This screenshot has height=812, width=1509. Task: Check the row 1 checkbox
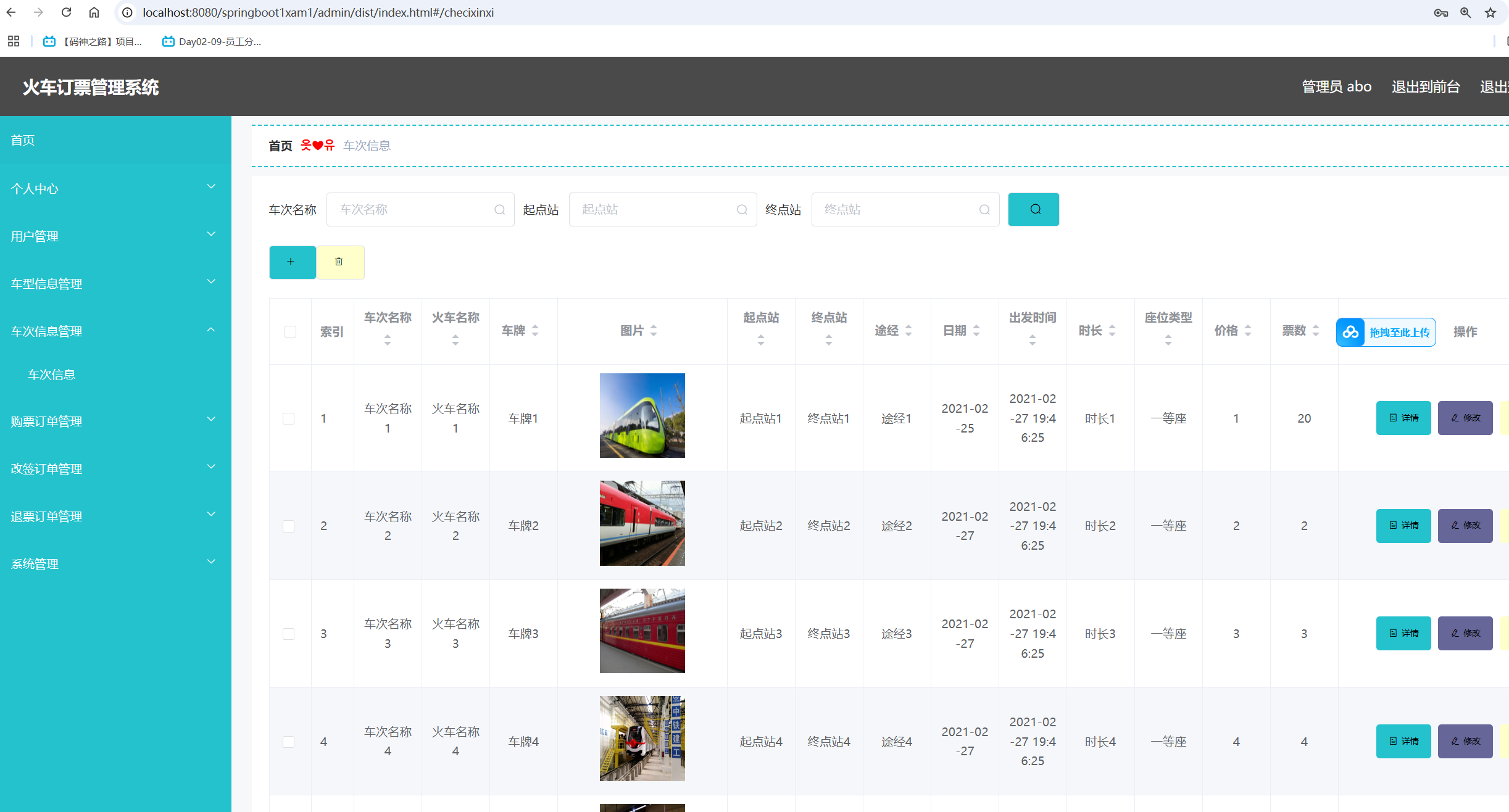tap(288, 418)
